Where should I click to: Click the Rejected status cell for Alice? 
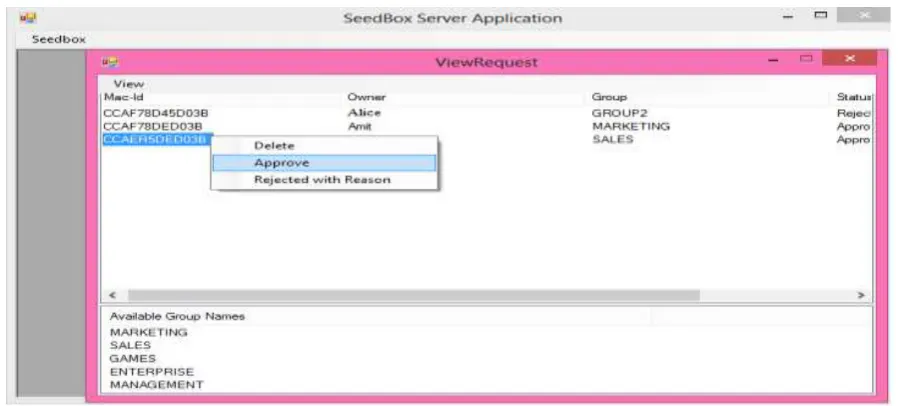pyautogui.click(x=855, y=113)
